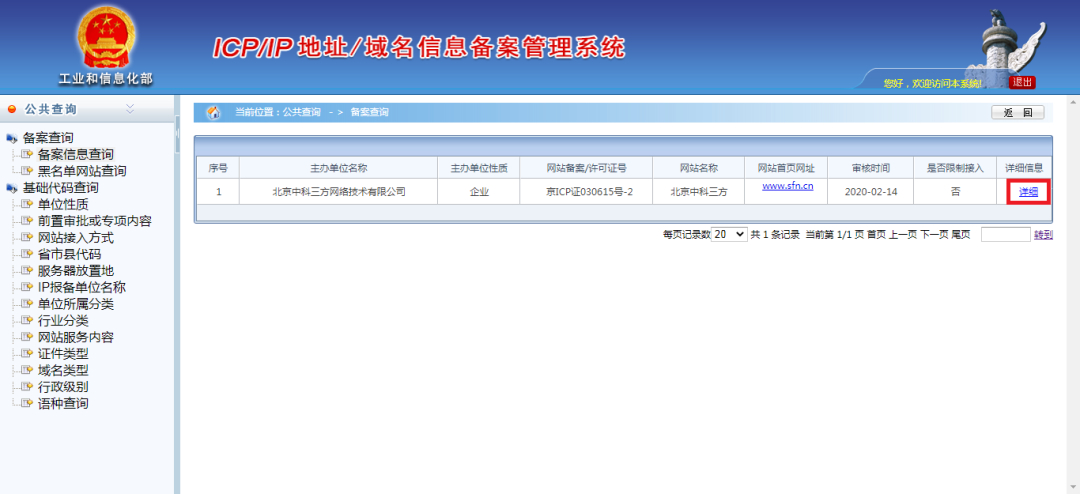Click the icon beside 证件类型
This screenshot has width=1080, height=494.
pyautogui.click(x=28, y=353)
